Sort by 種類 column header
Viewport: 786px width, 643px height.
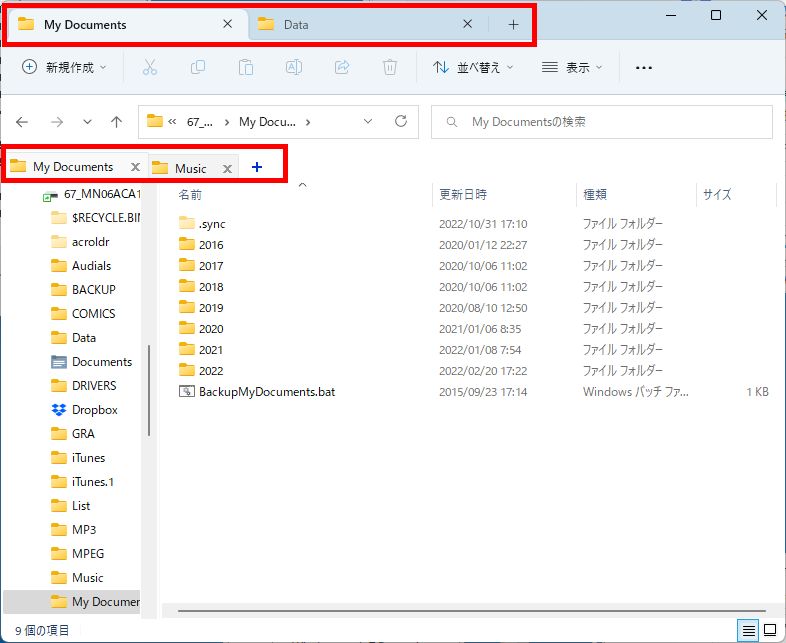(595, 194)
